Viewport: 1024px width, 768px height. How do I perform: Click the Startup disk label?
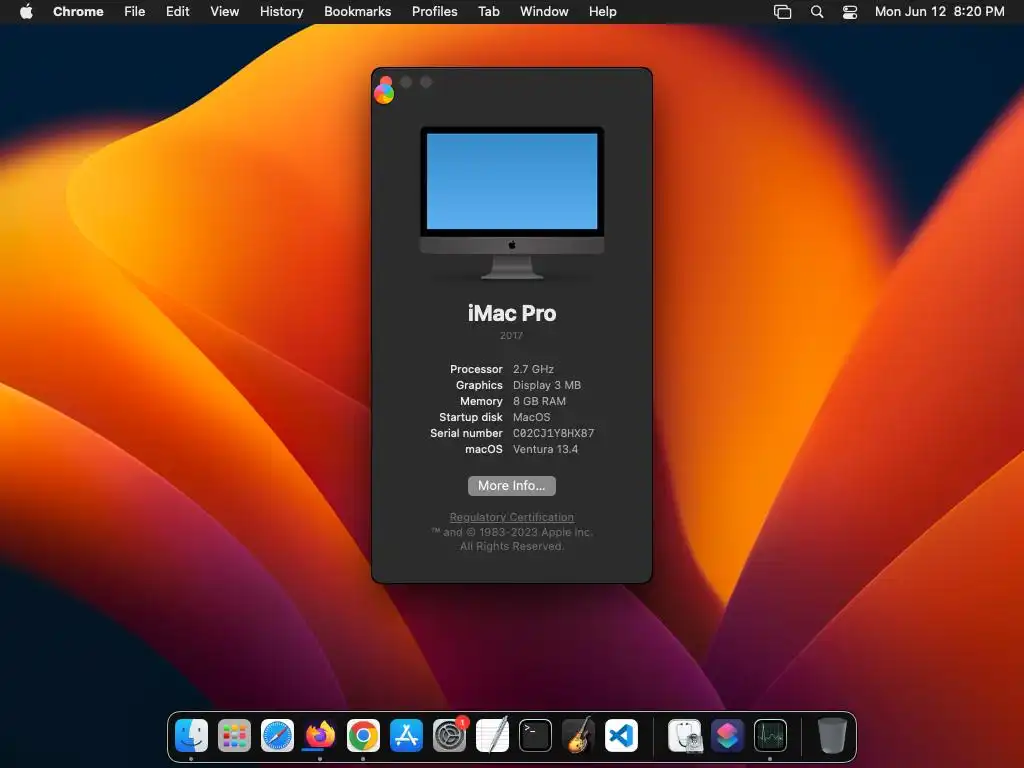(471, 417)
